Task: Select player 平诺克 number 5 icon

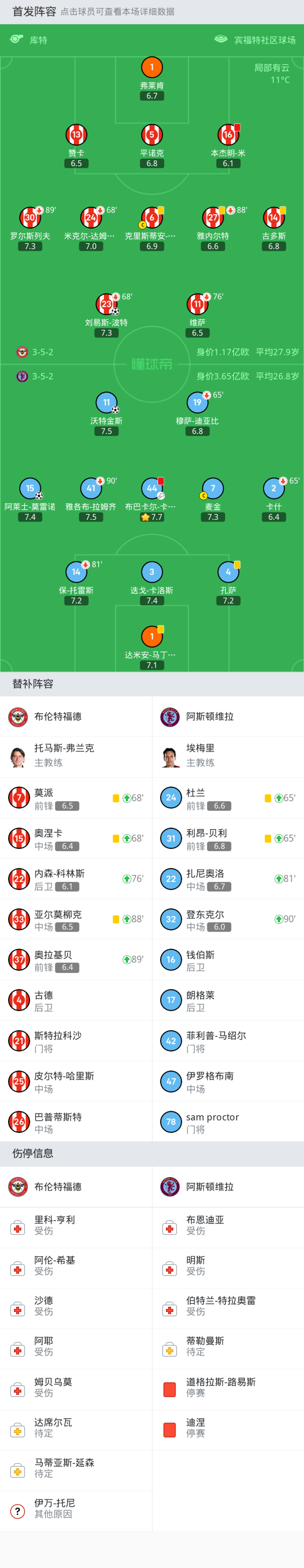Action: click(152, 135)
